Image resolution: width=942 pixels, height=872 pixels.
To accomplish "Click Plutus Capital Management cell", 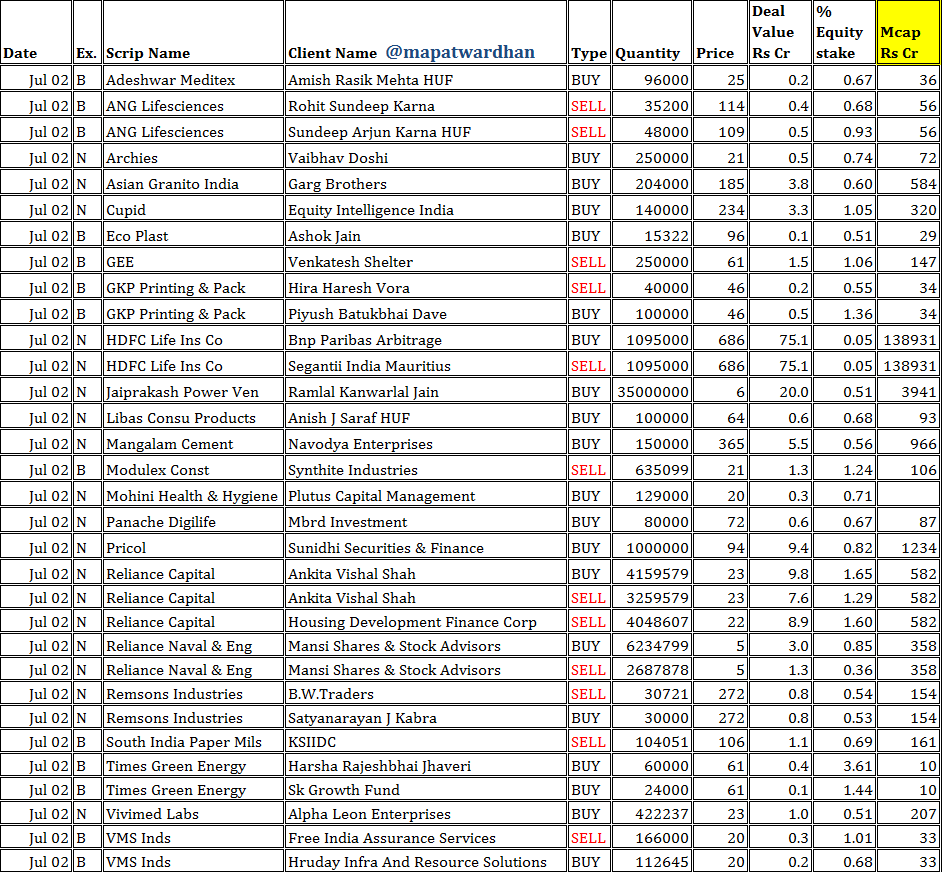I will (x=426, y=496).
